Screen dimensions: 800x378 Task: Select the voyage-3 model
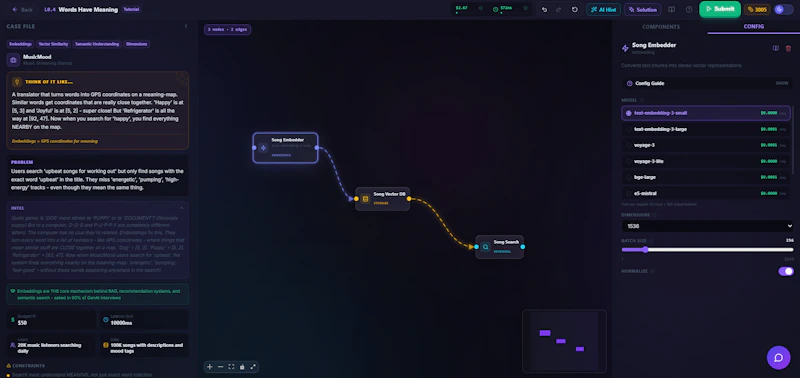[x=706, y=145]
